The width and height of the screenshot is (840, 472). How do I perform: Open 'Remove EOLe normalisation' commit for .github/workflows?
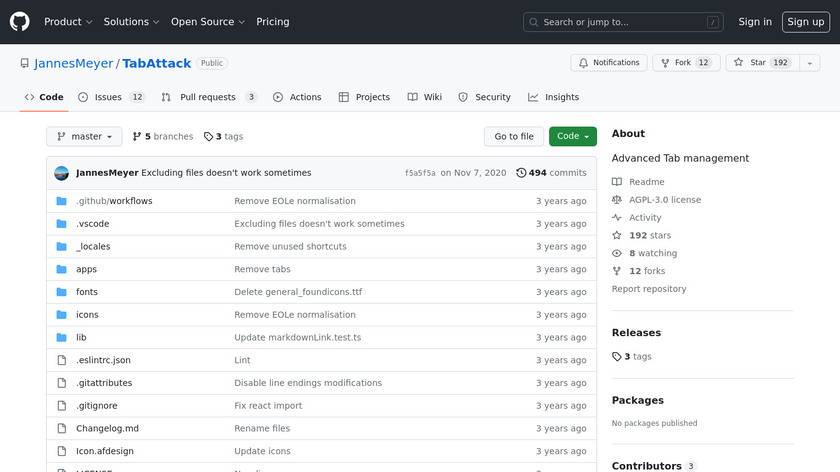(x=295, y=201)
